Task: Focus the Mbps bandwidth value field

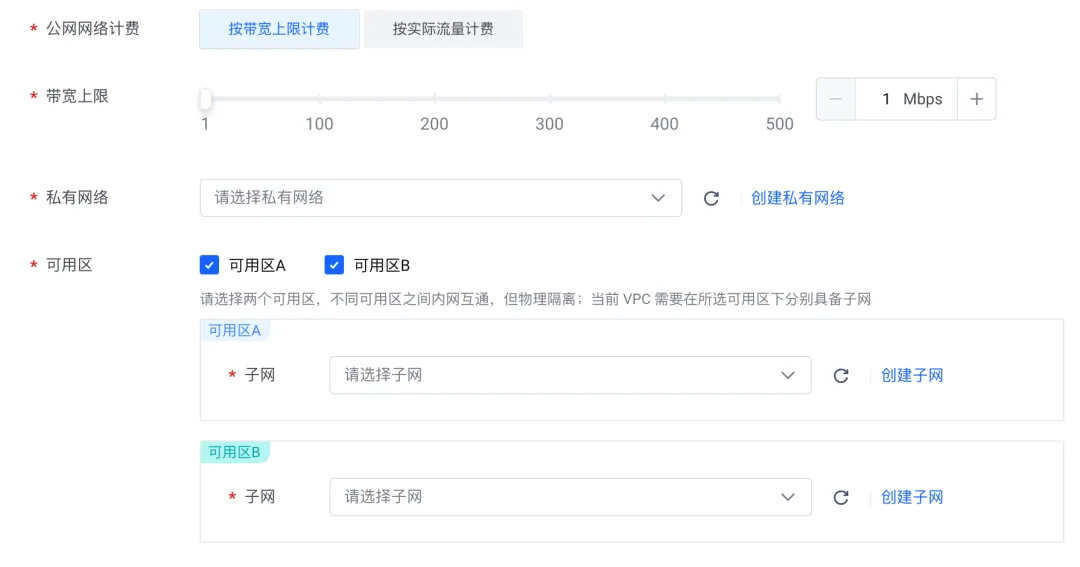Action: click(x=906, y=99)
